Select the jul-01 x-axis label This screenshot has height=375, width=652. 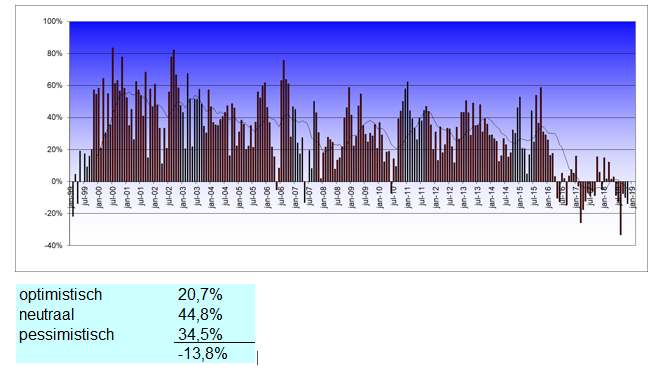(x=141, y=196)
